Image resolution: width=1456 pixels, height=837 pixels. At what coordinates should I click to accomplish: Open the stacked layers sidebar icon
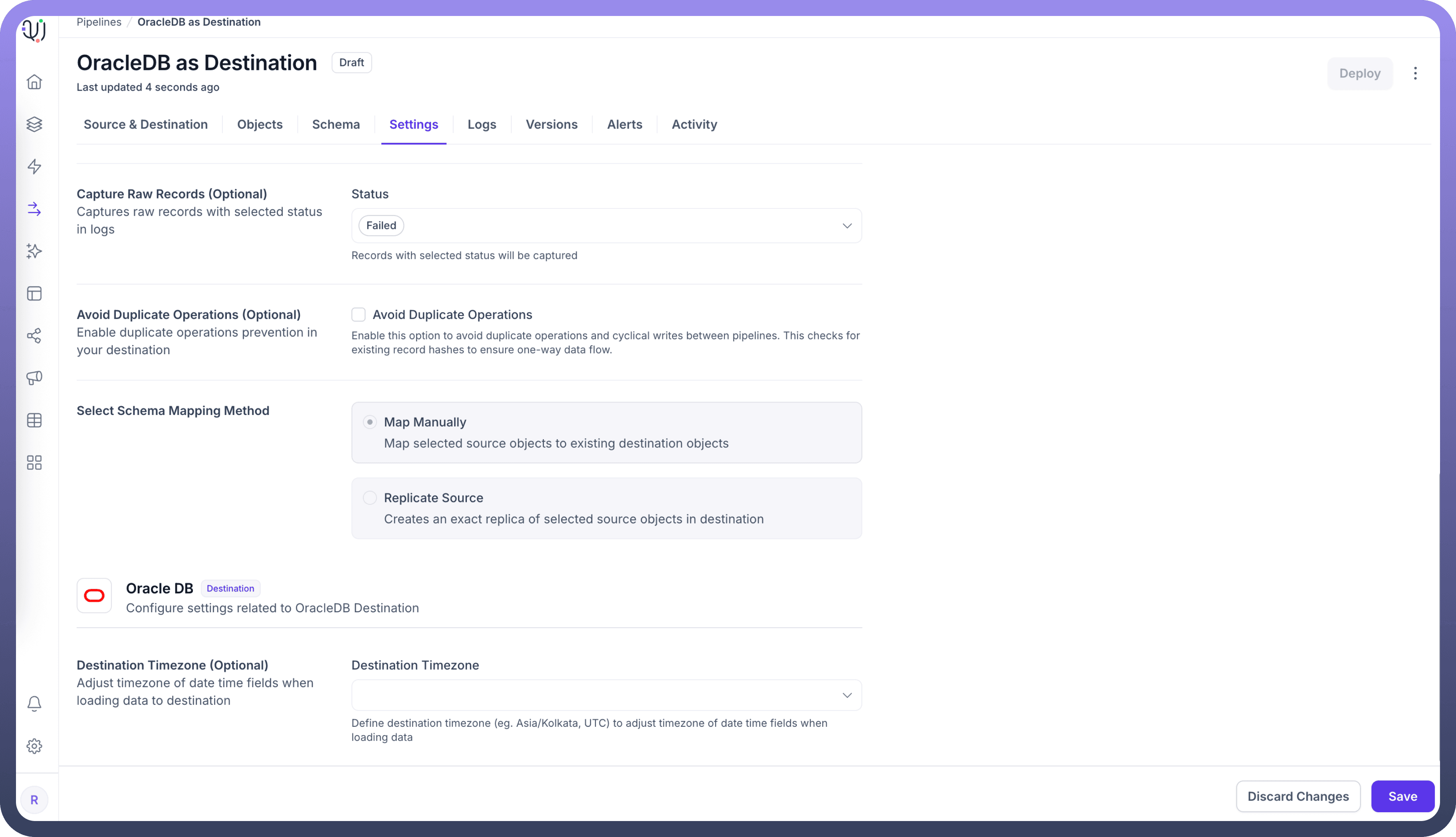pyautogui.click(x=34, y=124)
